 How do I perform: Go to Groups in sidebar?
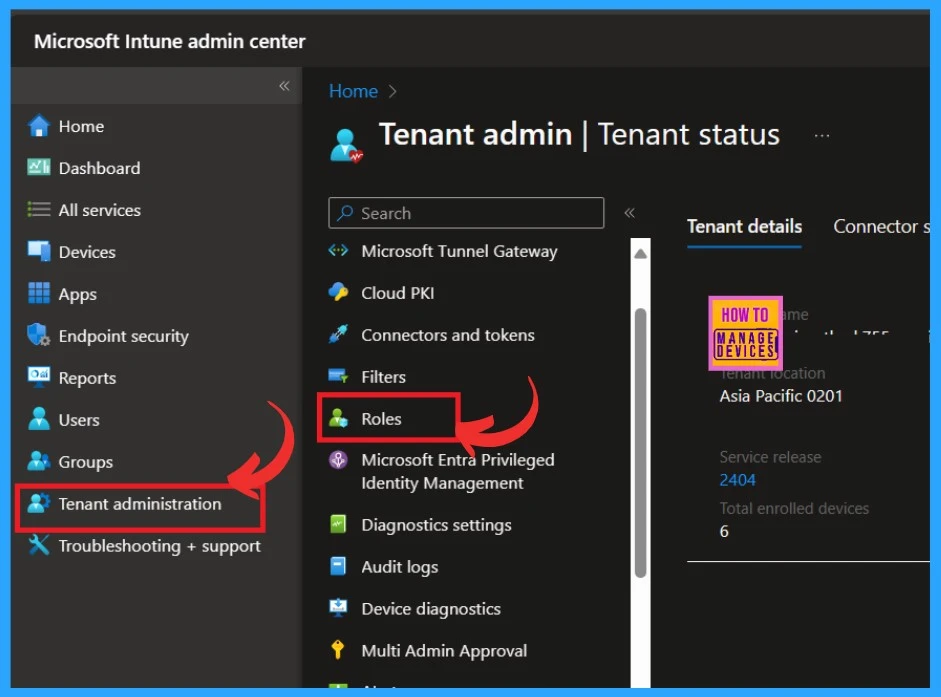click(x=85, y=462)
